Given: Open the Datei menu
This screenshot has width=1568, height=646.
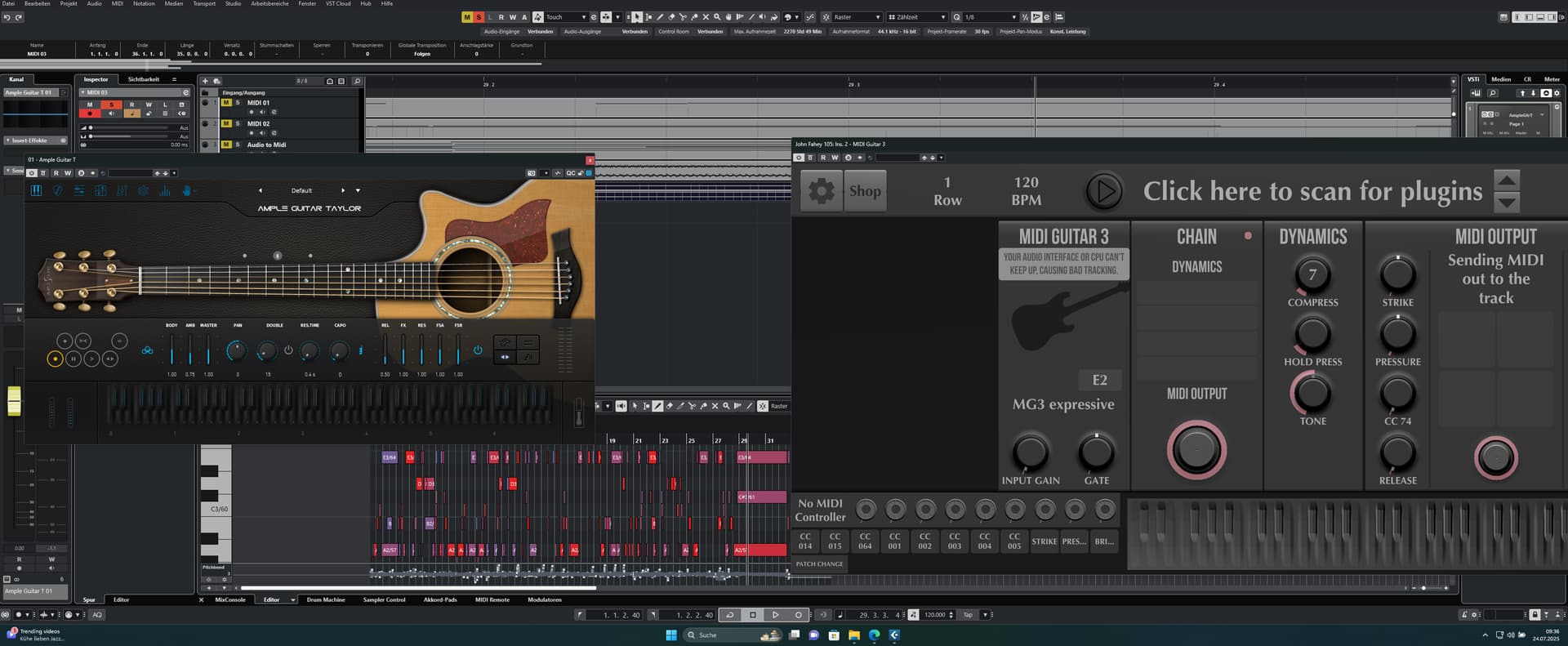Looking at the screenshot, I should (x=8, y=3).
